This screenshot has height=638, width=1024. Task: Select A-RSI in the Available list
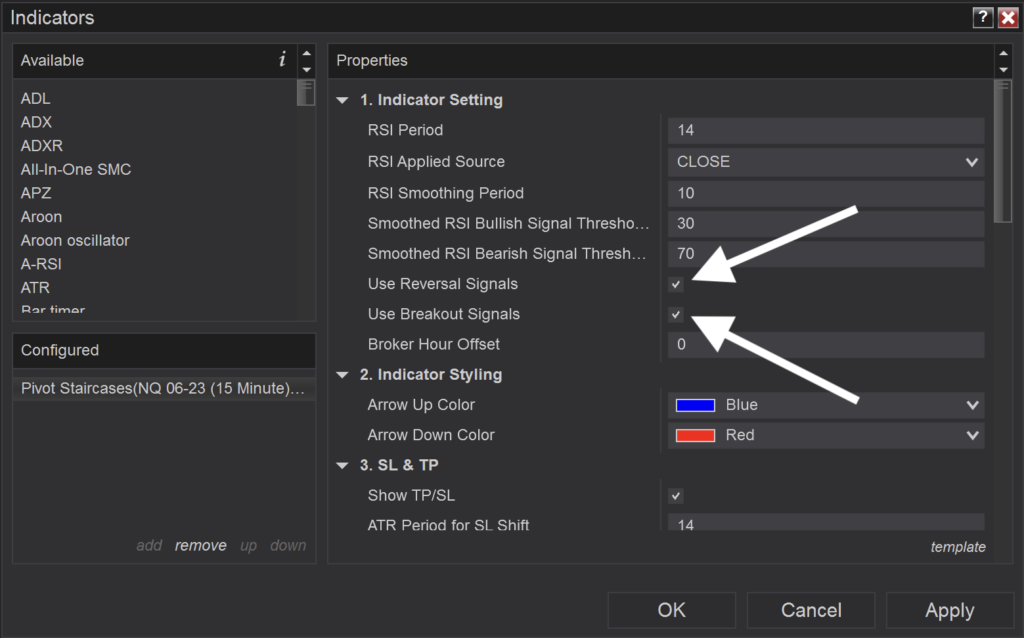[41, 264]
